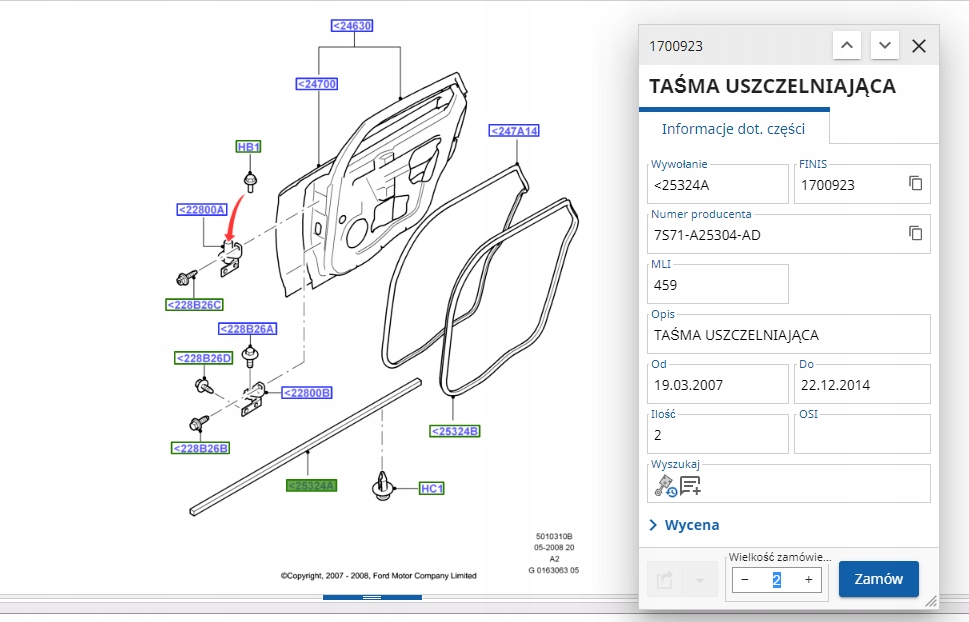Click the MLI field showing 459

pos(717,285)
